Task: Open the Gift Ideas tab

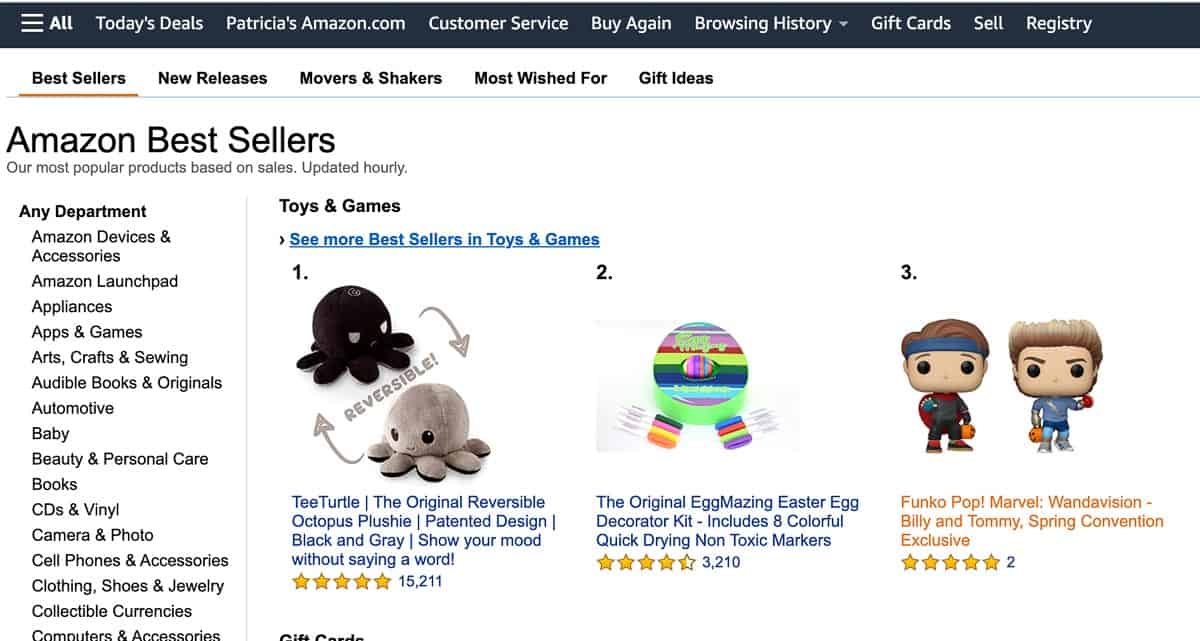Action: click(x=676, y=78)
